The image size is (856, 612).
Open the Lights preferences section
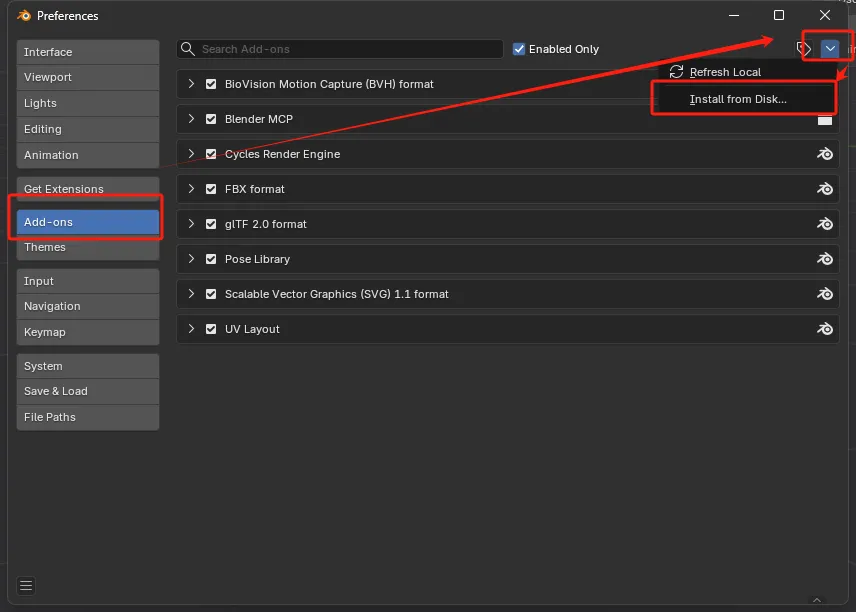point(88,103)
